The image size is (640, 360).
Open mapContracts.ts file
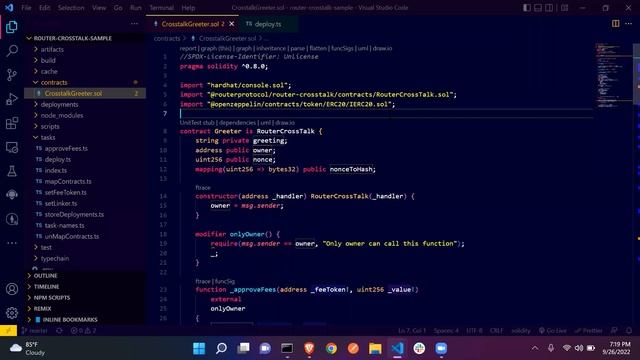pyautogui.click(x=68, y=181)
